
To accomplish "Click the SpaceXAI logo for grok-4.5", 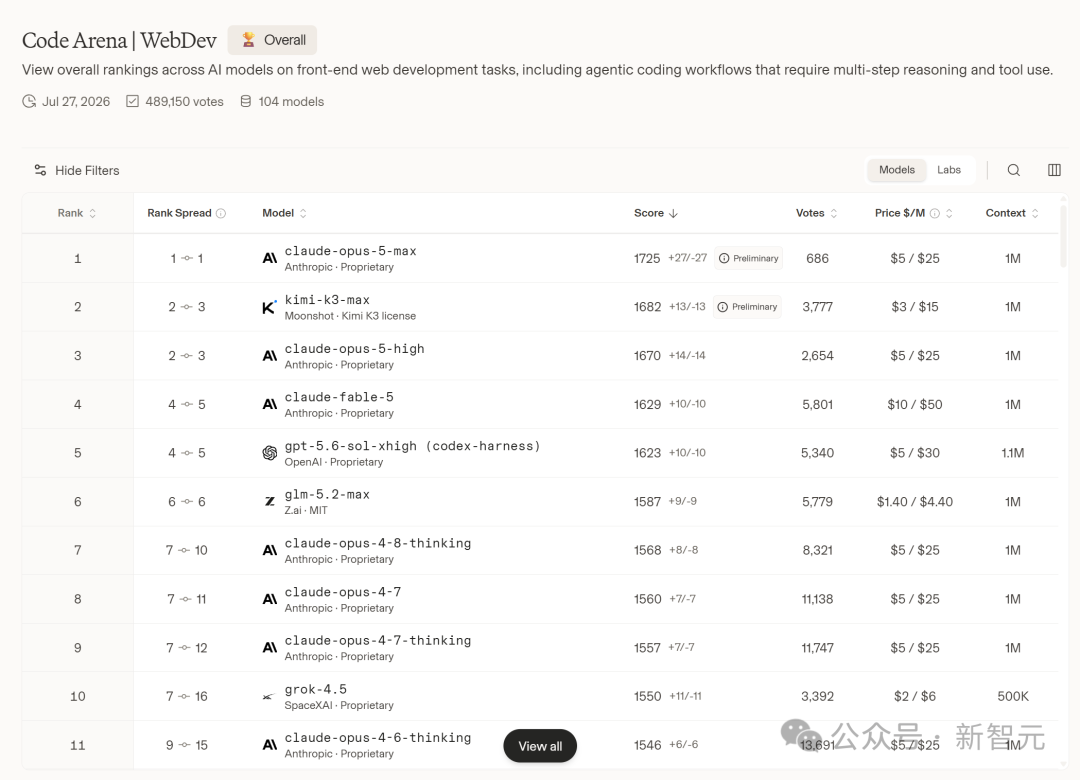I will tap(269, 697).
